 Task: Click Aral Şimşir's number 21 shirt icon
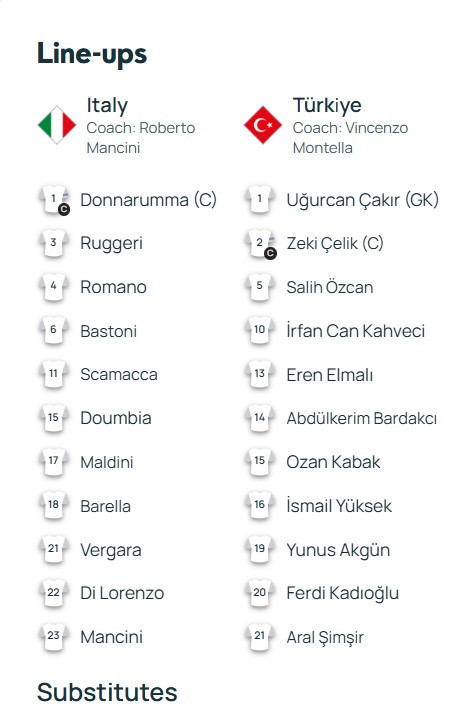(x=260, y=637)
